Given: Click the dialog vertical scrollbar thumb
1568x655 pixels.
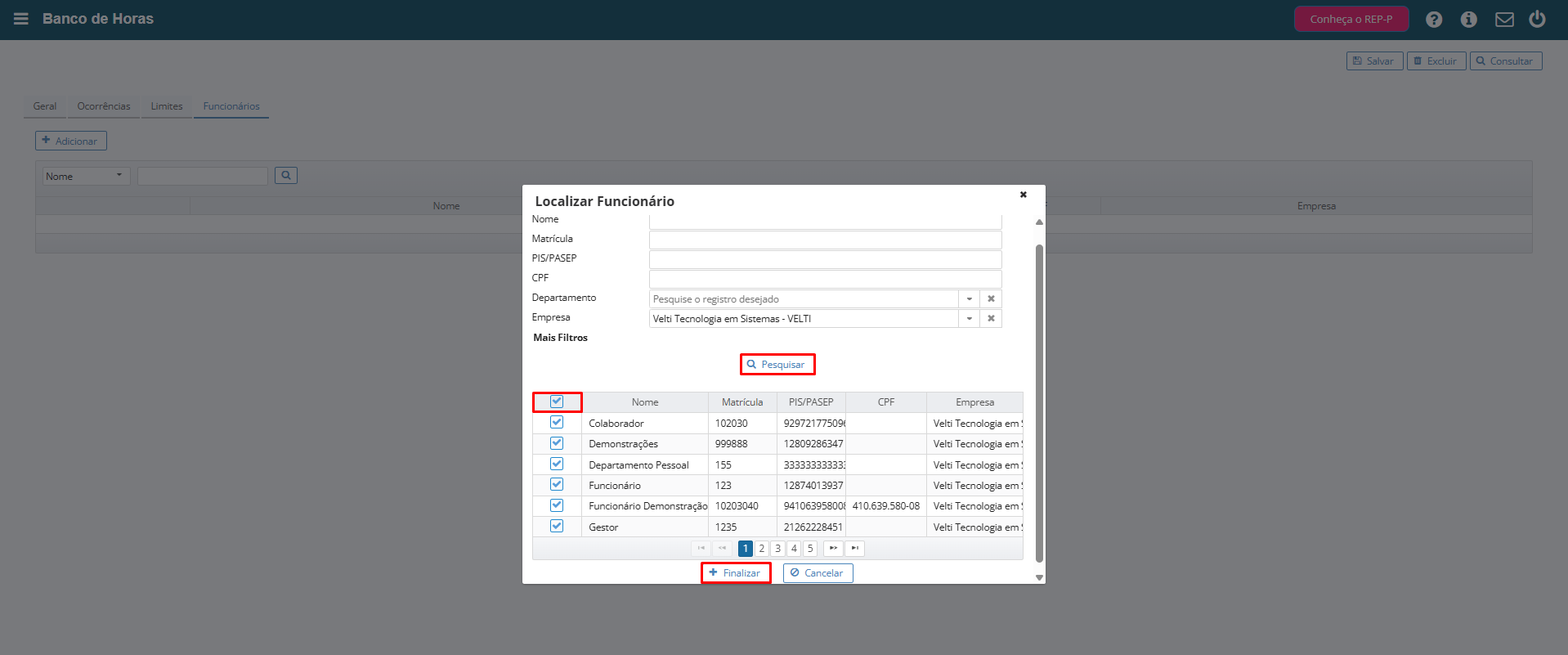Looking at the screenshot, I should point(1039,403).
